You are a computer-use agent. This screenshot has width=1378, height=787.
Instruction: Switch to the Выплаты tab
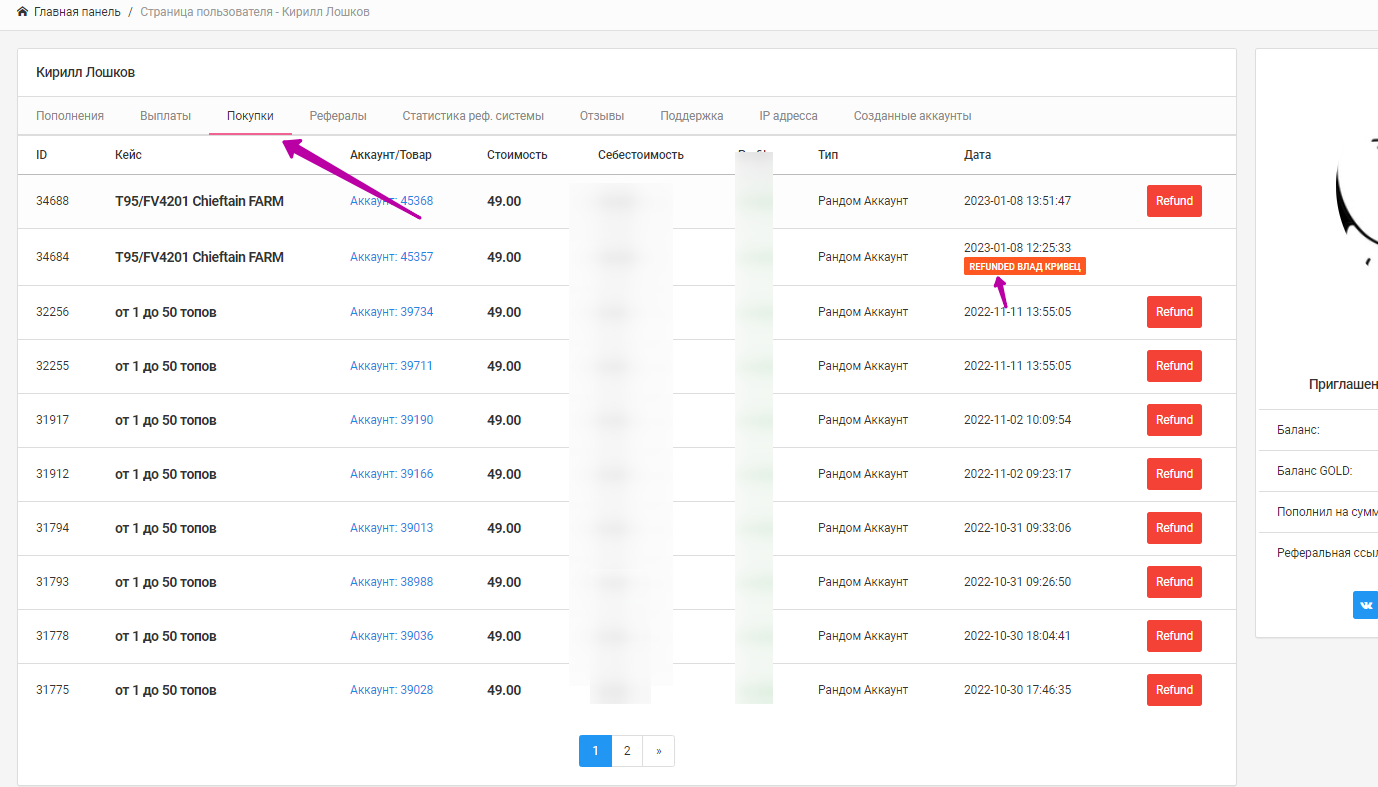pyautogui.click(x=165, y=116)
